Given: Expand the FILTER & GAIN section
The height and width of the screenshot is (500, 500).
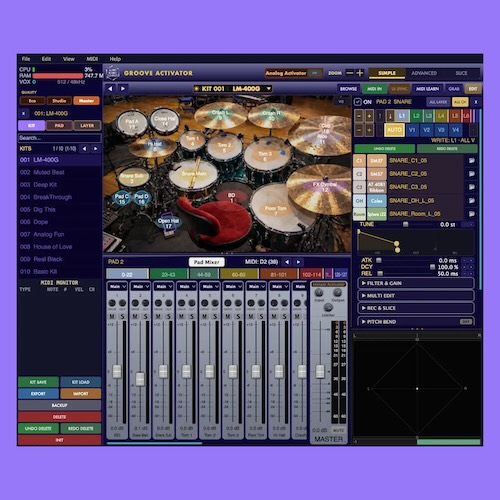Looking at the screenshot, I should [416, 283].
